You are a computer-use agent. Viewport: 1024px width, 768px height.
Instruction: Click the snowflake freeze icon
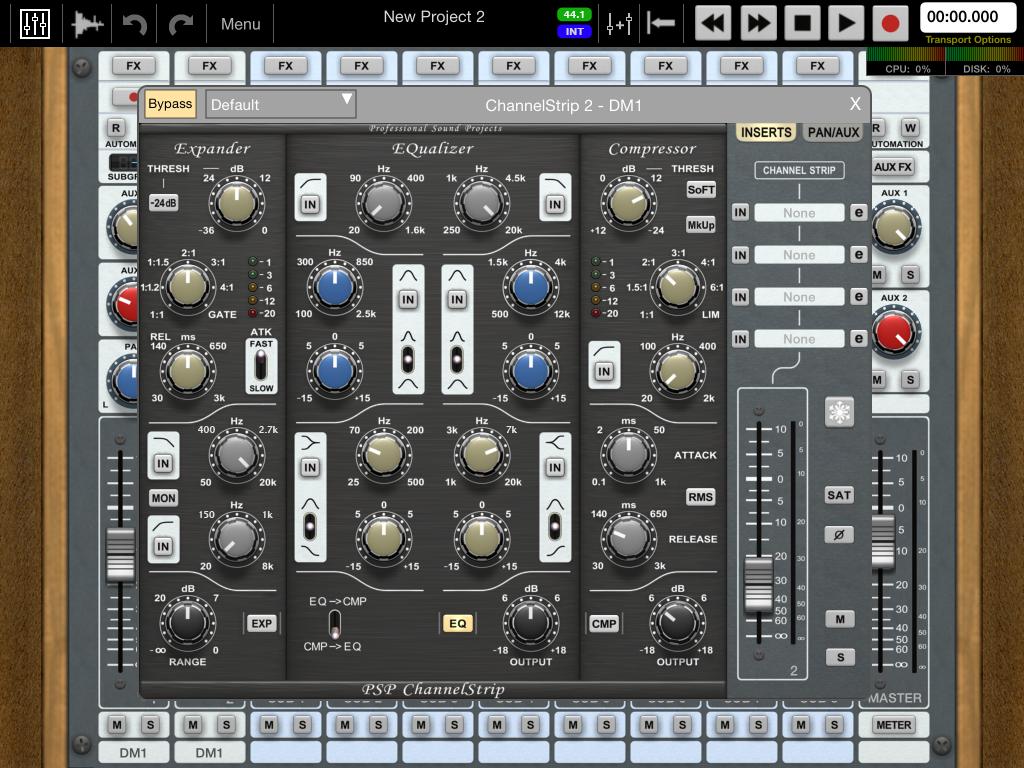point(839,412)
